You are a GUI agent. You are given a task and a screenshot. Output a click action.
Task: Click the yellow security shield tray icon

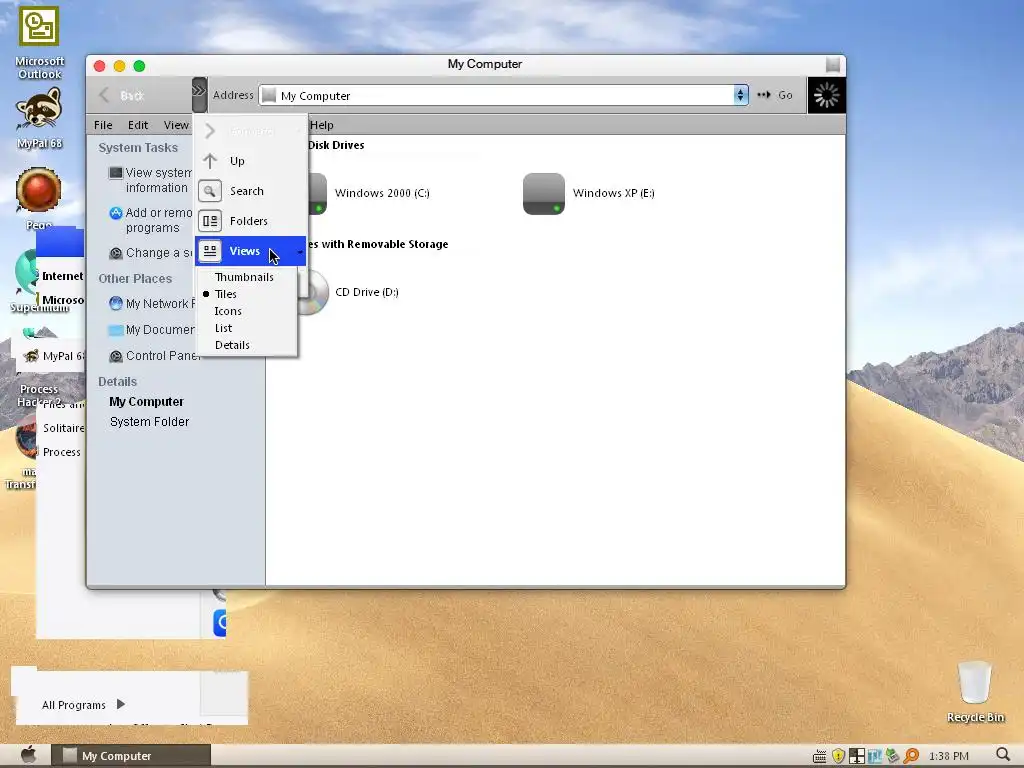838,756
